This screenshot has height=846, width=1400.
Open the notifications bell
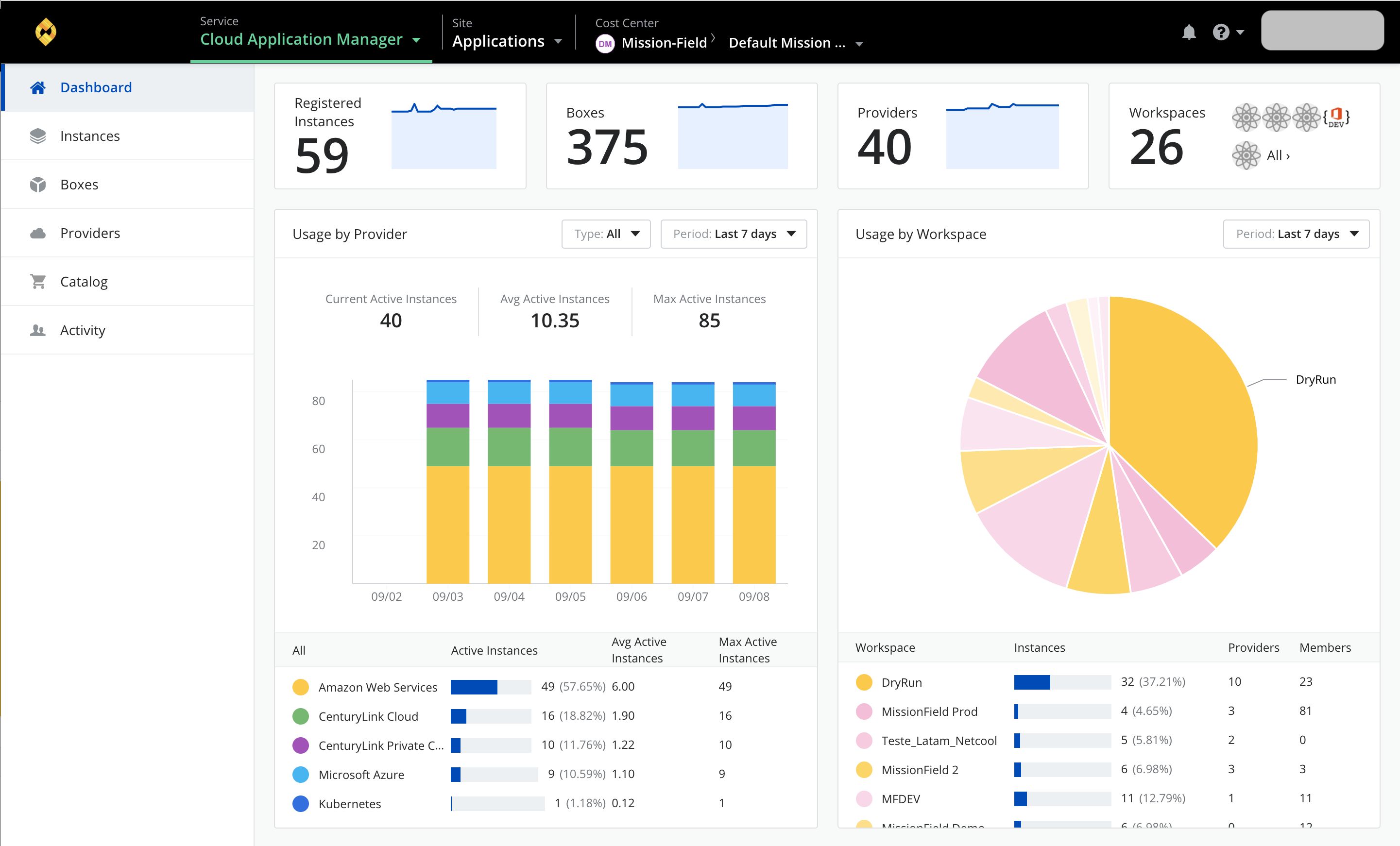[1189, 32]
